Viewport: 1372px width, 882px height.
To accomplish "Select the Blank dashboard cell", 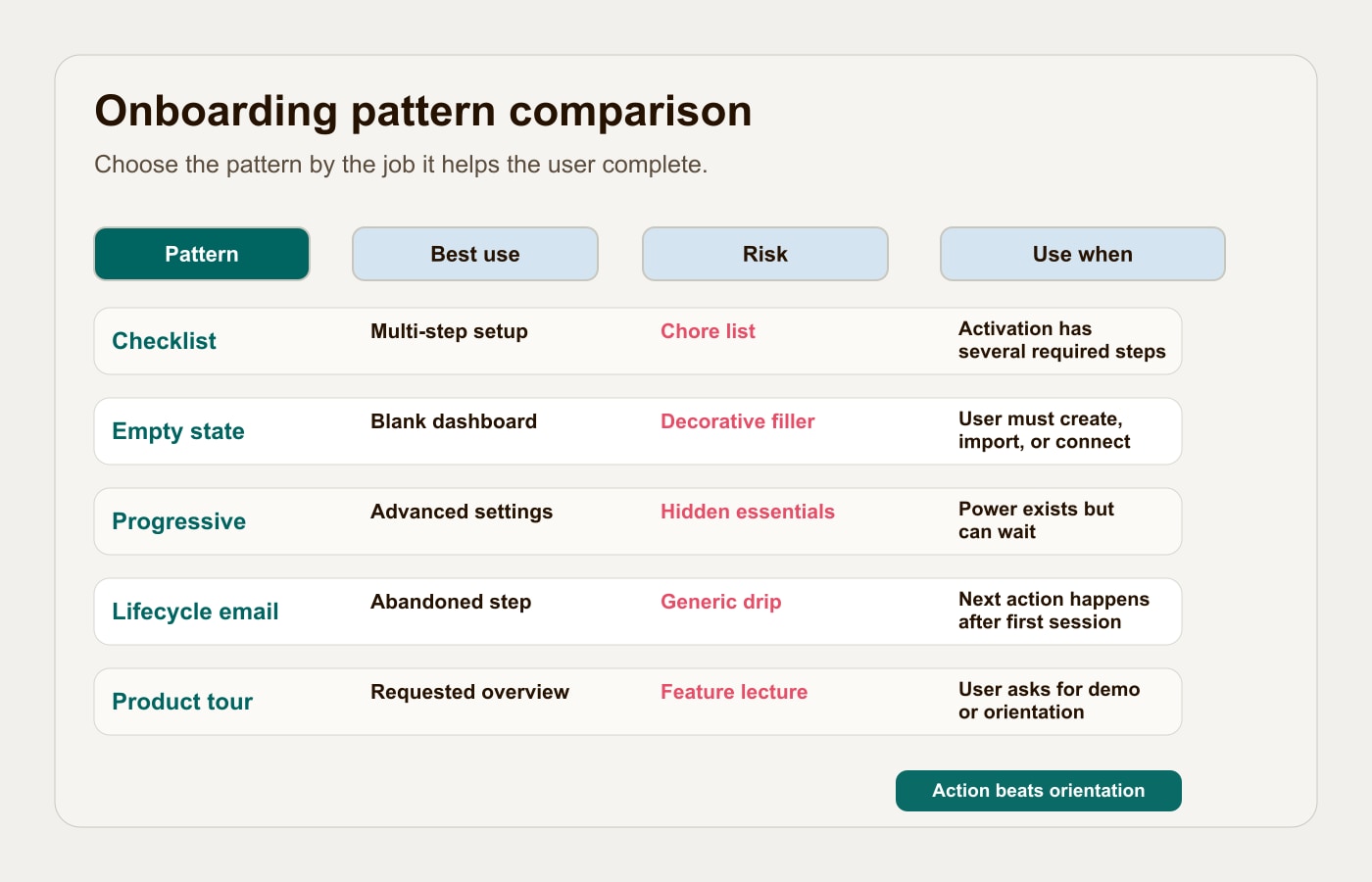I will (454, 421).
